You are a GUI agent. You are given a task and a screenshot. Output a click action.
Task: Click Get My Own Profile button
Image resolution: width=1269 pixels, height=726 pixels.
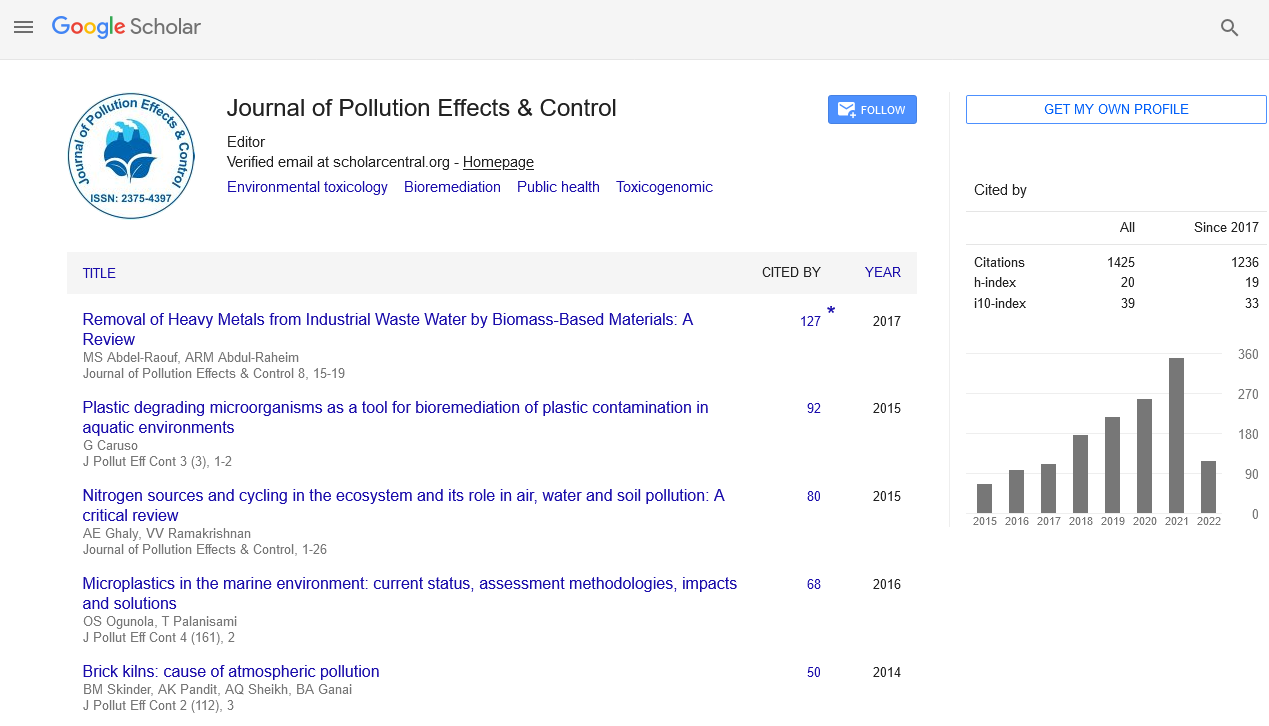1116,110
